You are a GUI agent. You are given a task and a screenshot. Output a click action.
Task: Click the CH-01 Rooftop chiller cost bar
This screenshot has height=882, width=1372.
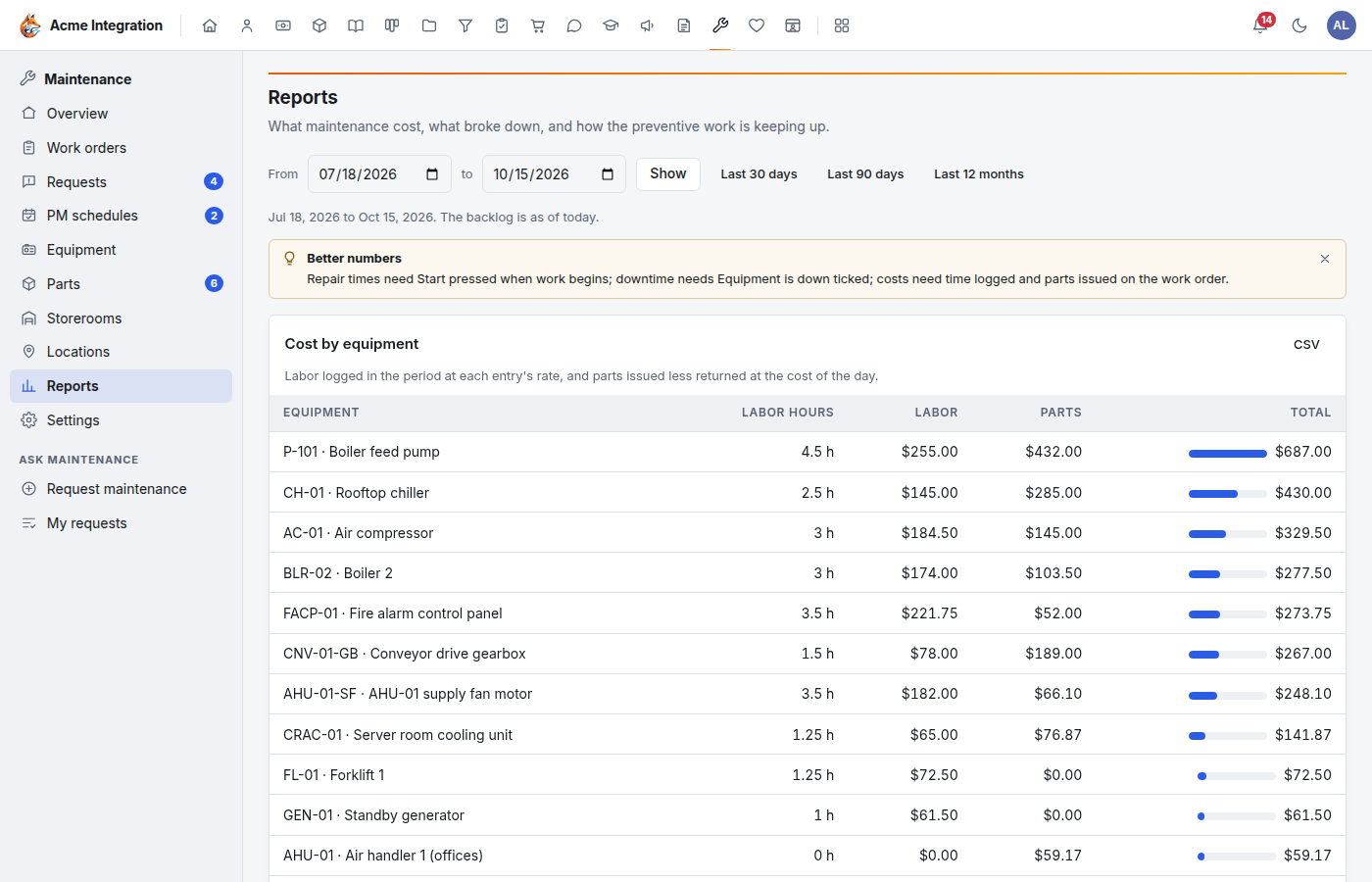click(1228, 494)
